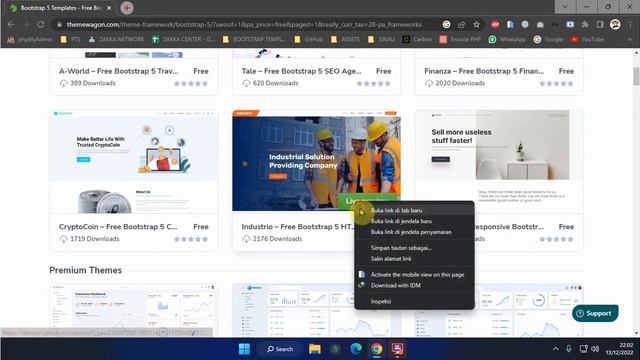
Task: Expand the bookmarks overflow chevron
Action: 629,40
